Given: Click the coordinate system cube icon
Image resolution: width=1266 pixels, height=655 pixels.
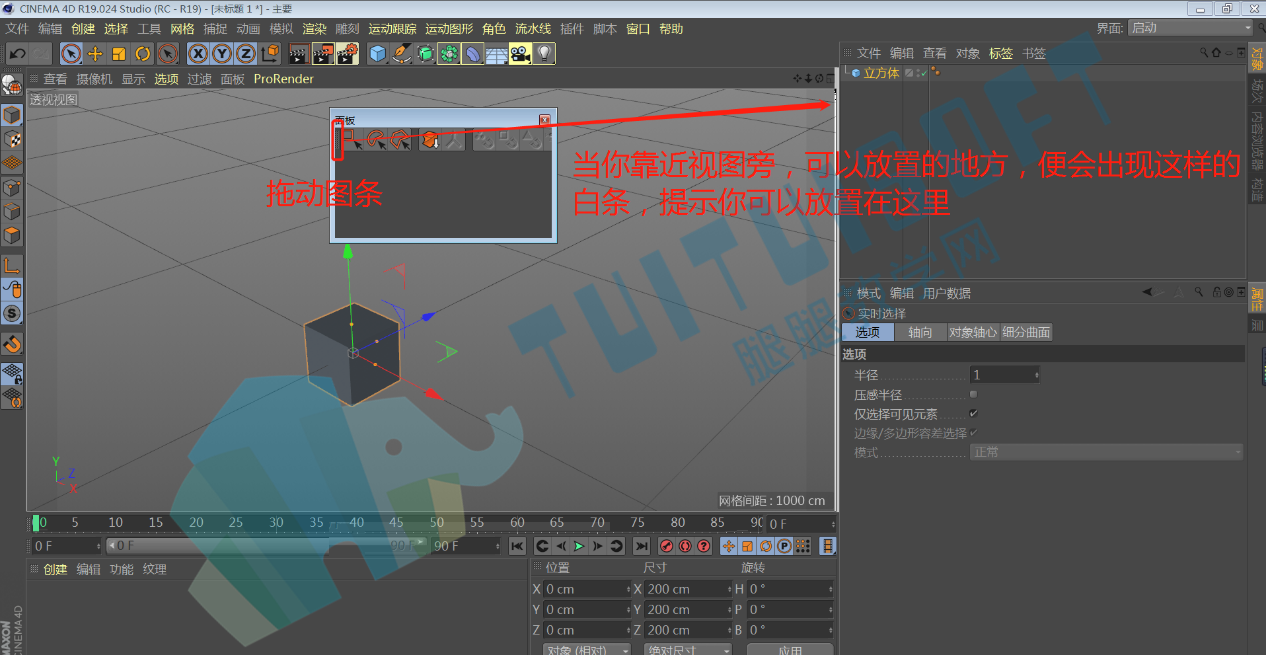Looking at the screenshot, I should coord(271,54).
